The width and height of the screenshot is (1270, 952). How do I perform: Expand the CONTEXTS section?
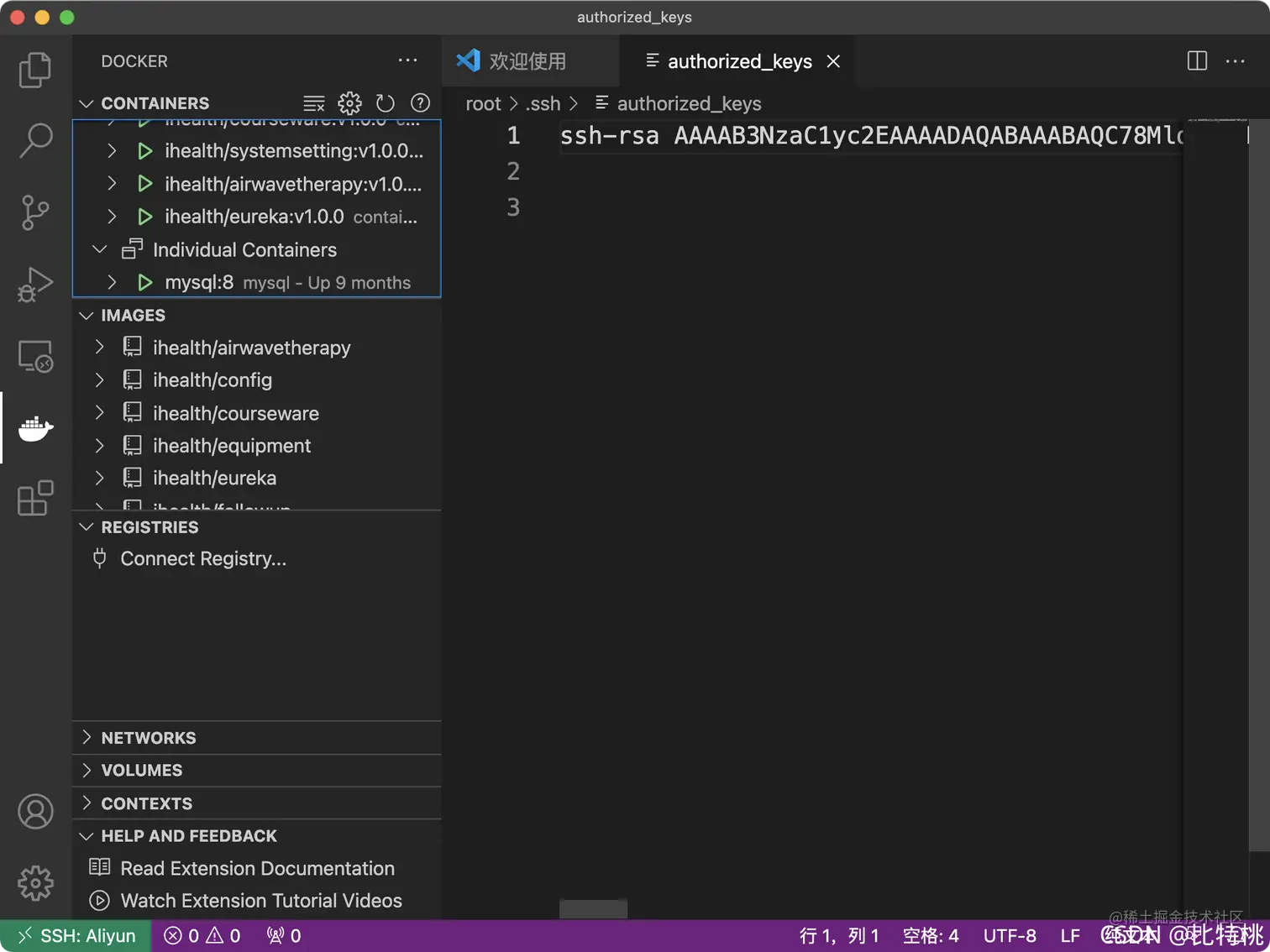(x=86, y=803)
